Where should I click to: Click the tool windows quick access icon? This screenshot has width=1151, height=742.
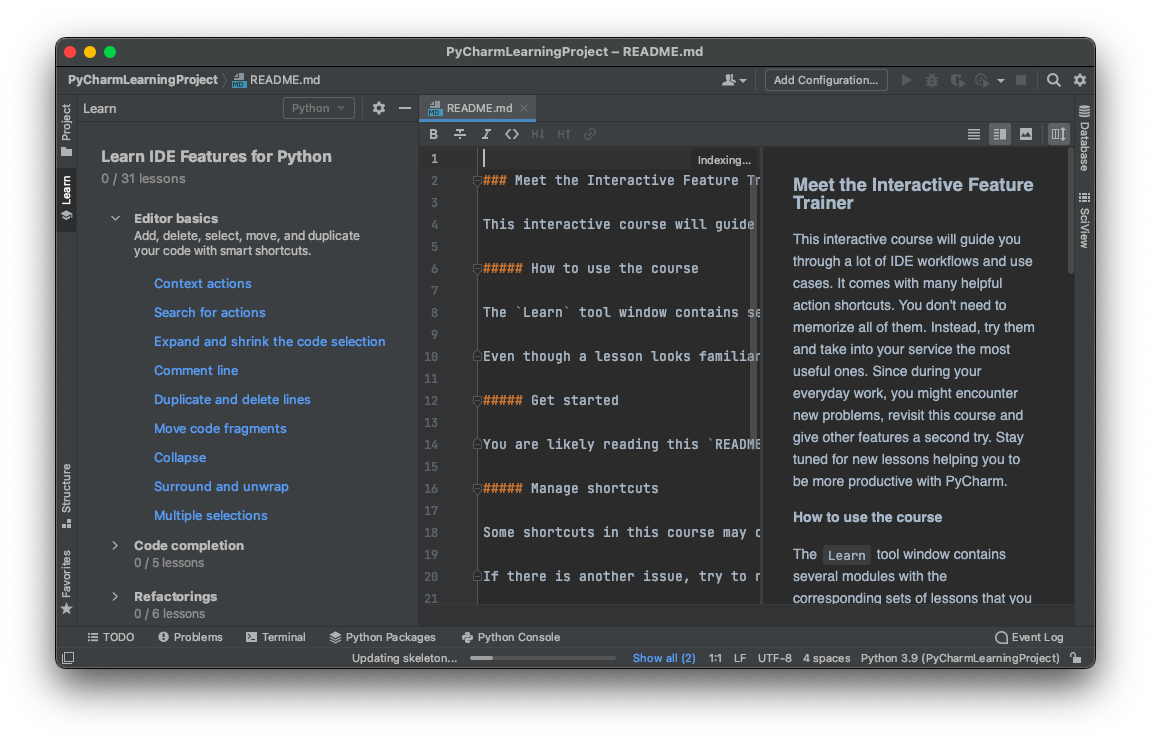point(68,658)
